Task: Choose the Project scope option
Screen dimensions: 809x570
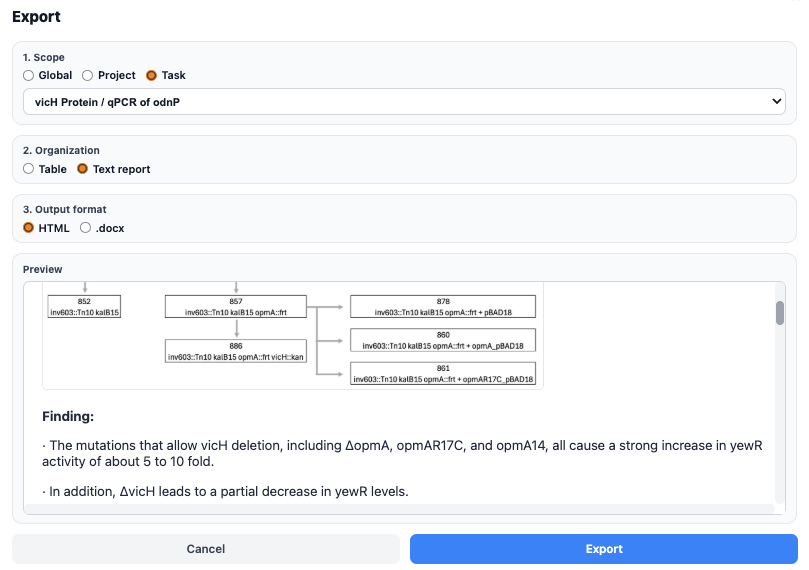Action: pos(88,75)
